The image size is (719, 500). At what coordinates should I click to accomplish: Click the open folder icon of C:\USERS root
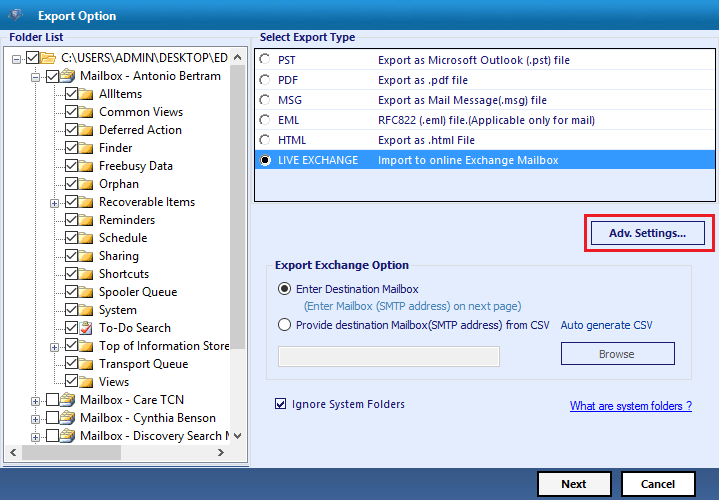(x=48, y=58)
